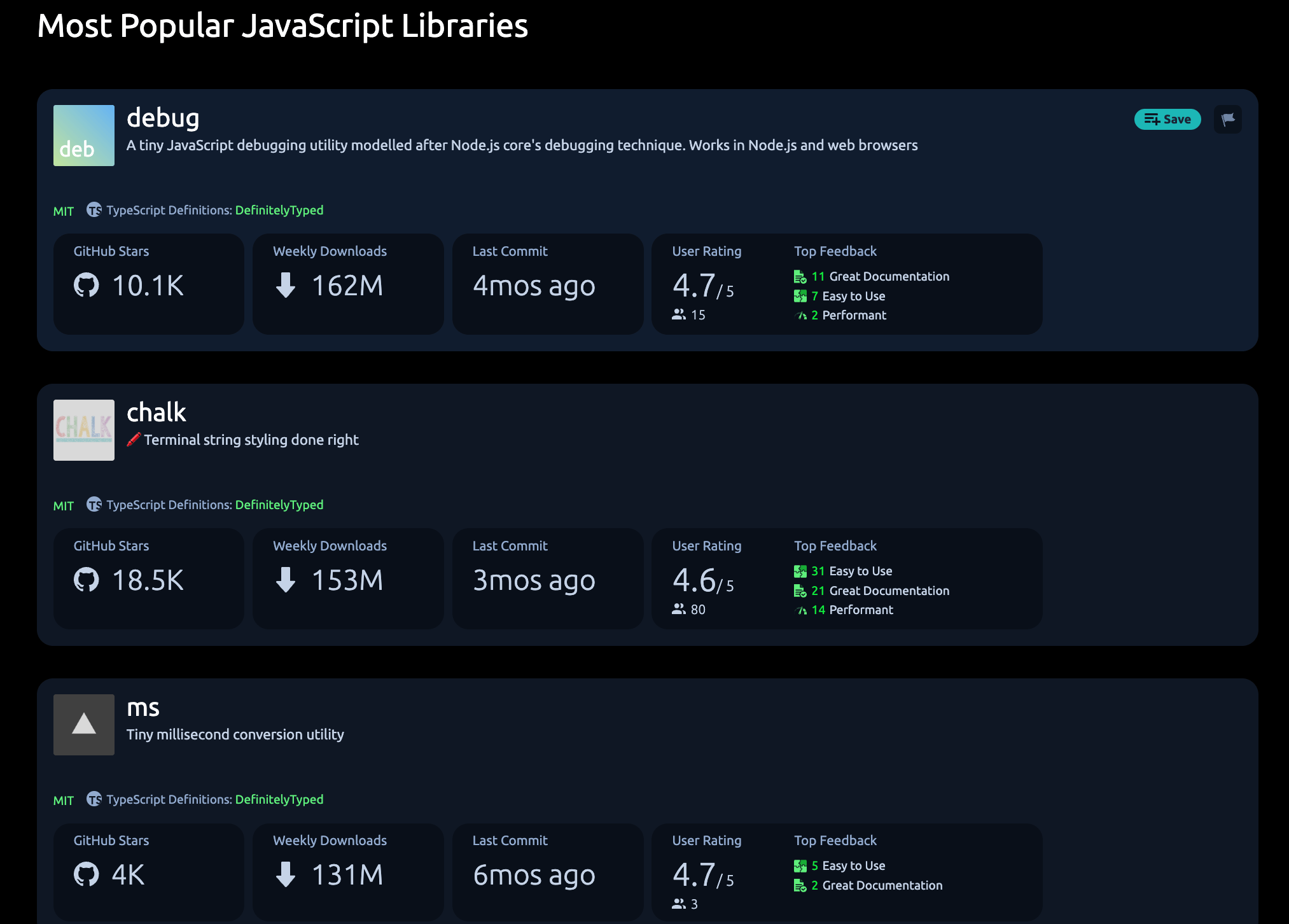This screenshot has width=1289, height=924.
Task: Open the ms library title link
Action: [143, 708]
